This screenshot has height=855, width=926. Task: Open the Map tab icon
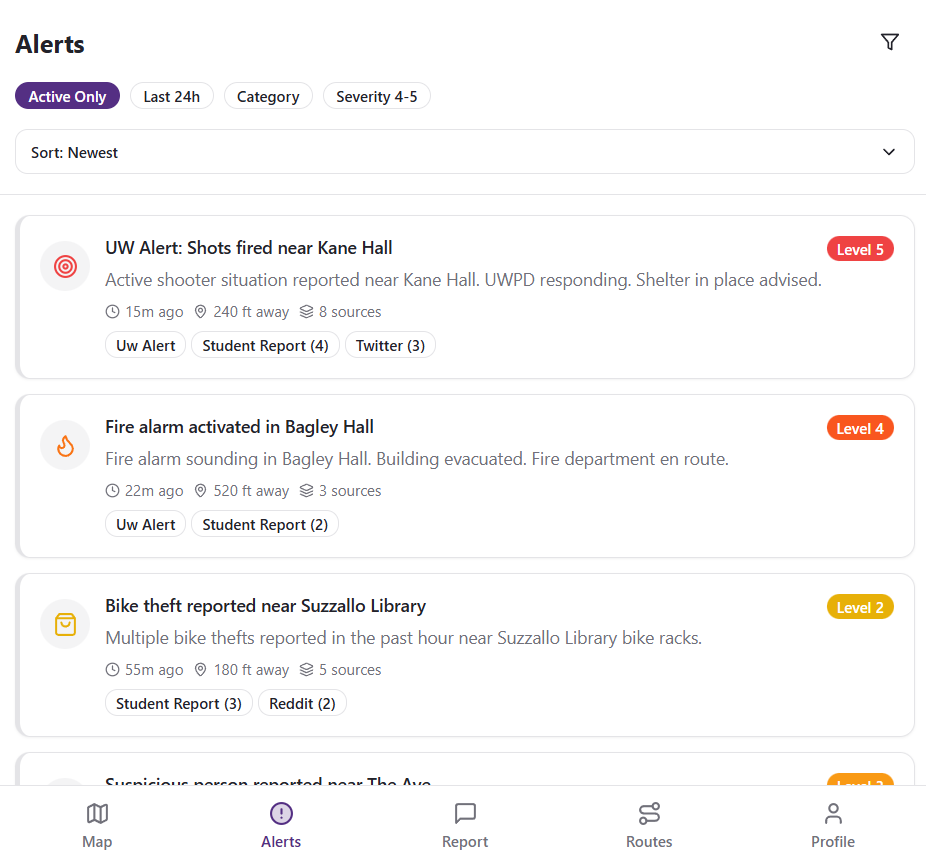tap(97, 813)
